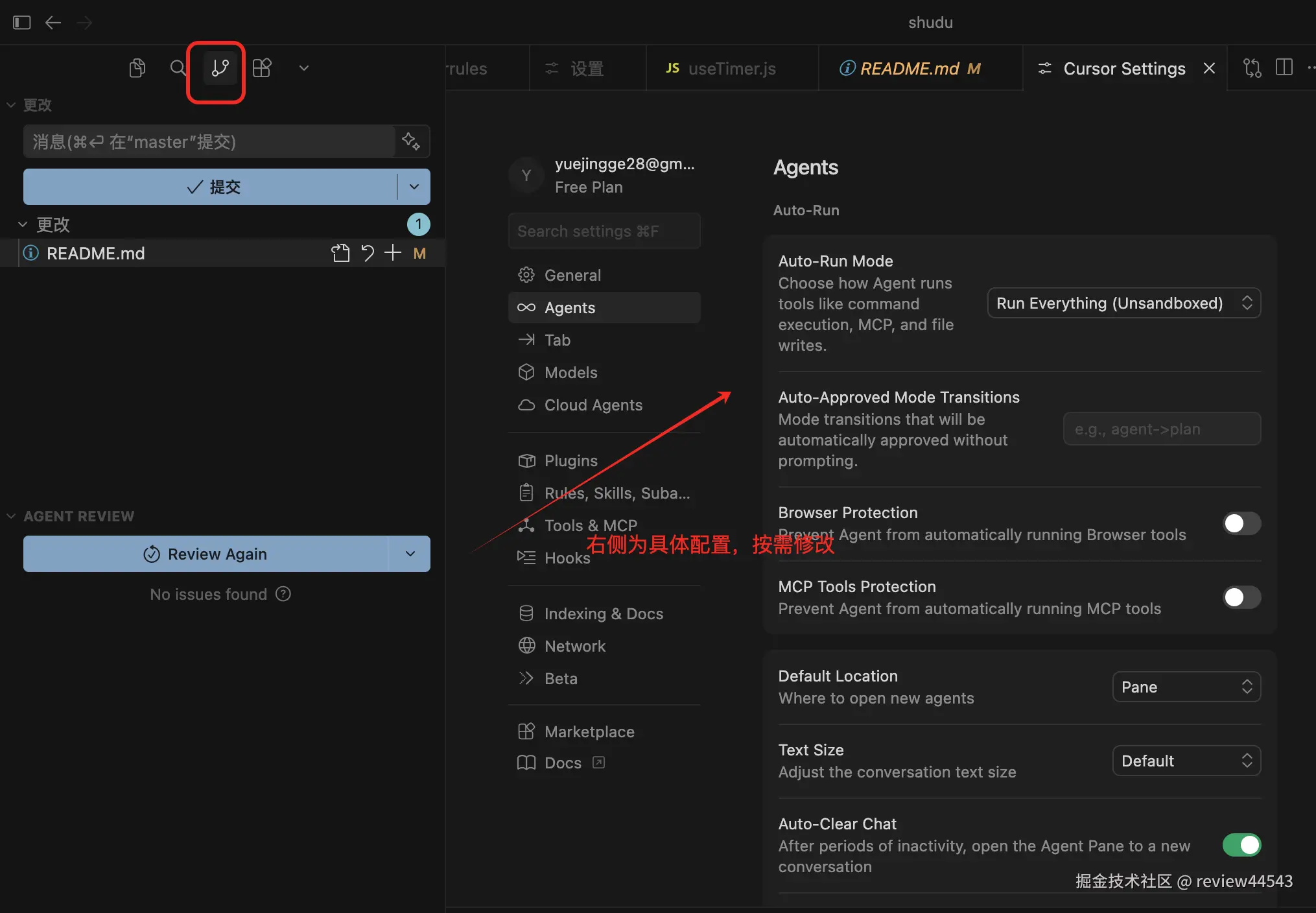Click the Search settings field
The image size is (1316, 913).
[603, 231]
